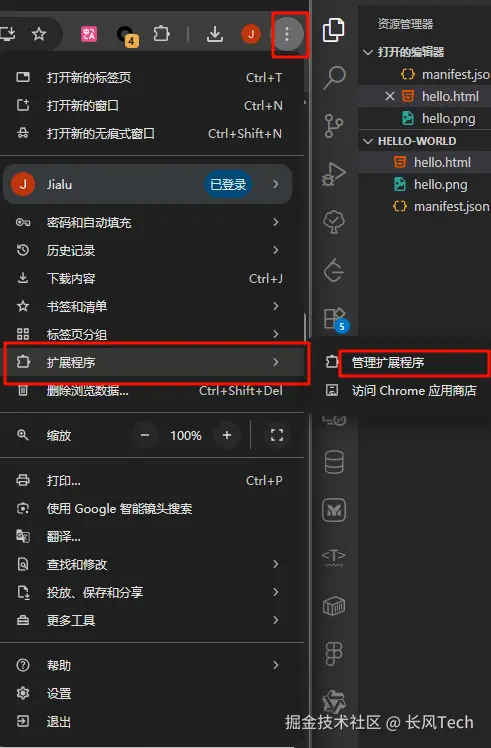Open VS Code Extensions icon with badge 5

click(335, 320)
